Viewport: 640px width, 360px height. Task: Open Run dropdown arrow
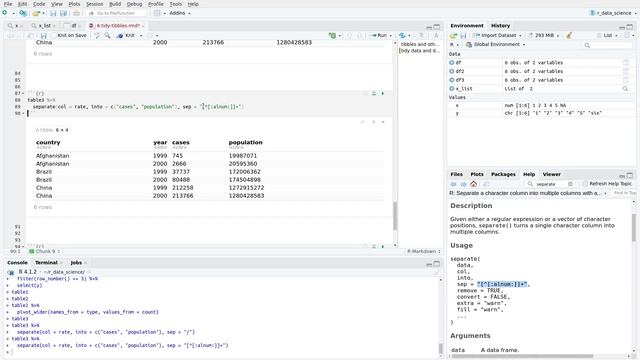[x=390, y=36]
